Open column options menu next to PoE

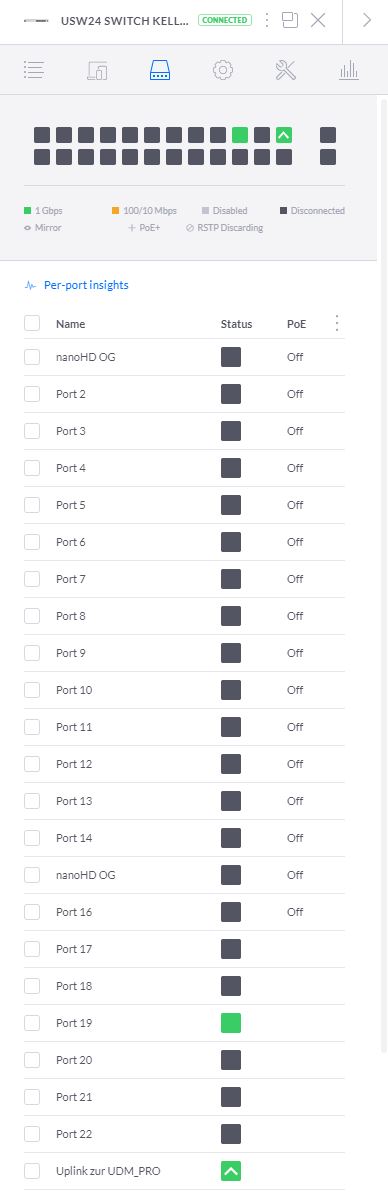pos(337,324)
